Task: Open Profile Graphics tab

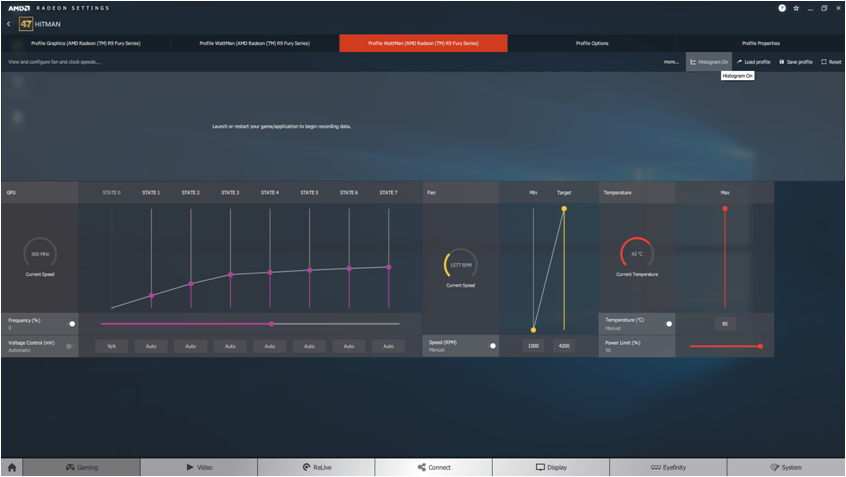Action: [86, 43]
